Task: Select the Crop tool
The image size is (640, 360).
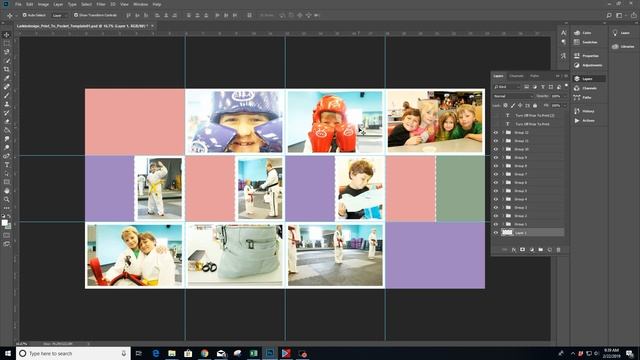Action: coord(7,69)
